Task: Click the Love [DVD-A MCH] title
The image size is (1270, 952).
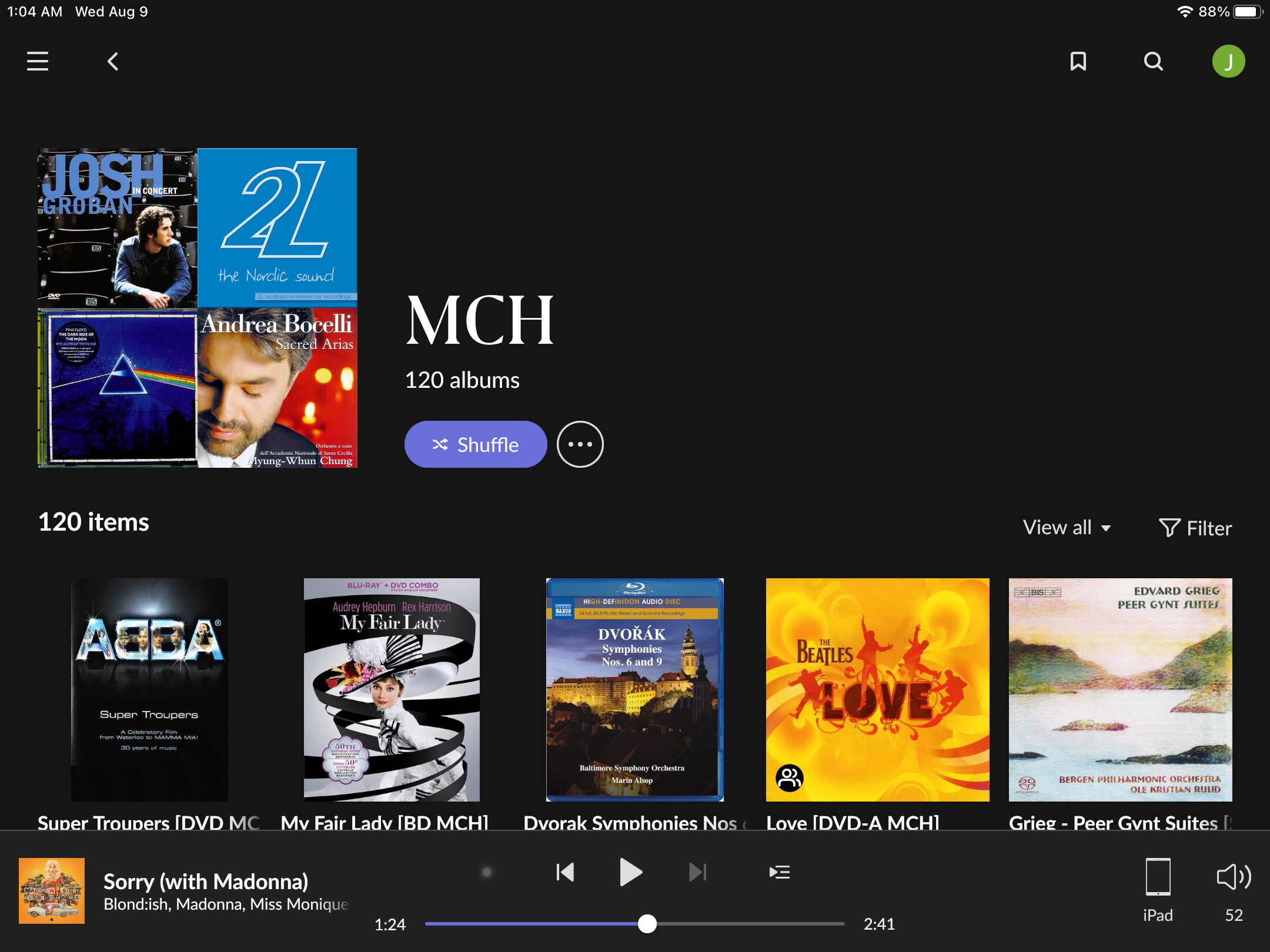Action: [x=853, y=823]
